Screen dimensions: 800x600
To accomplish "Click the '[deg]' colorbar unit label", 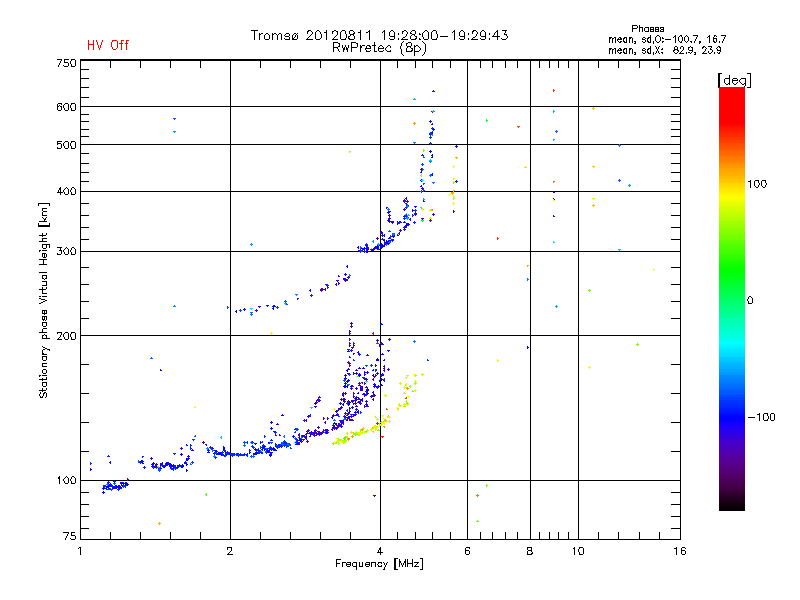I will pyautogui.click(x=734, y=80).
